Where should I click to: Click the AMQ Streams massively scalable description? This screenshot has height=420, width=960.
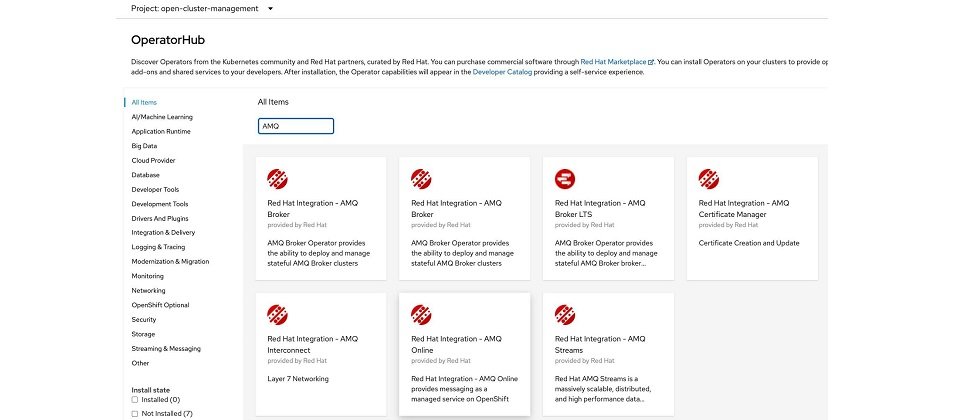[603, 389]
